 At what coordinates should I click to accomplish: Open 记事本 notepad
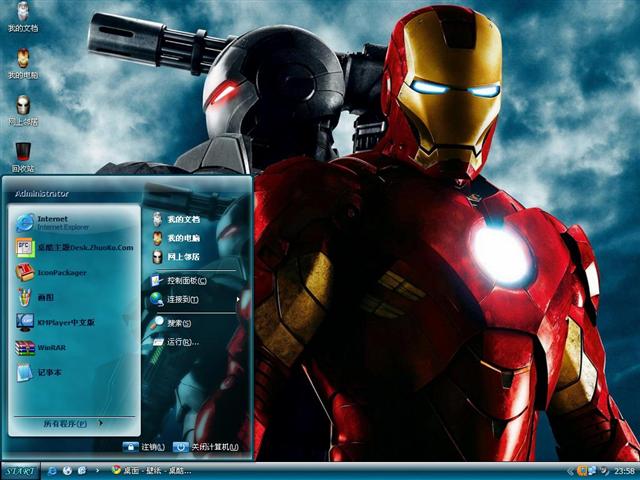coord(74,373)
